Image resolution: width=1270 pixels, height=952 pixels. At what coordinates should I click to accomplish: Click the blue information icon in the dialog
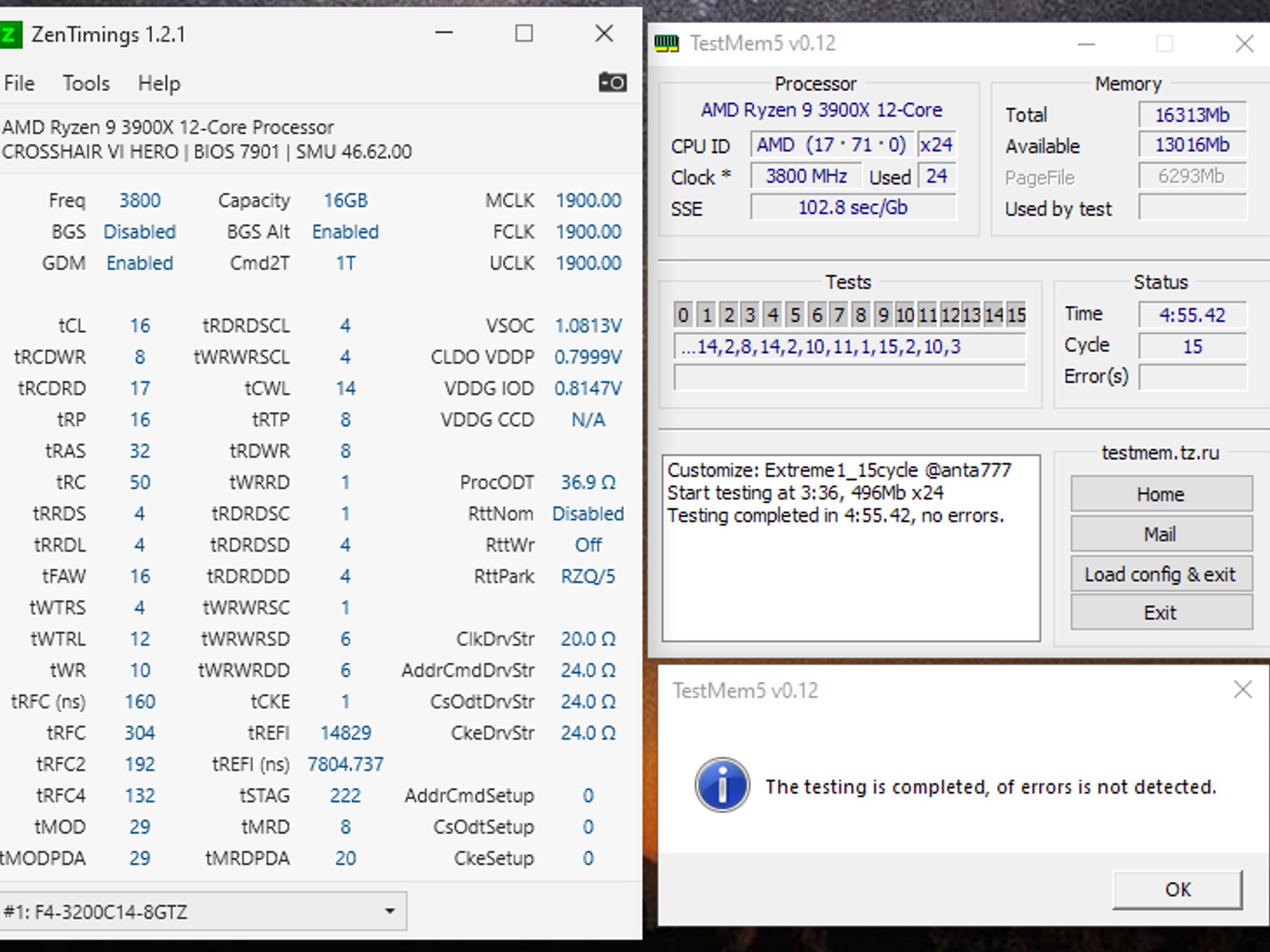722,785
